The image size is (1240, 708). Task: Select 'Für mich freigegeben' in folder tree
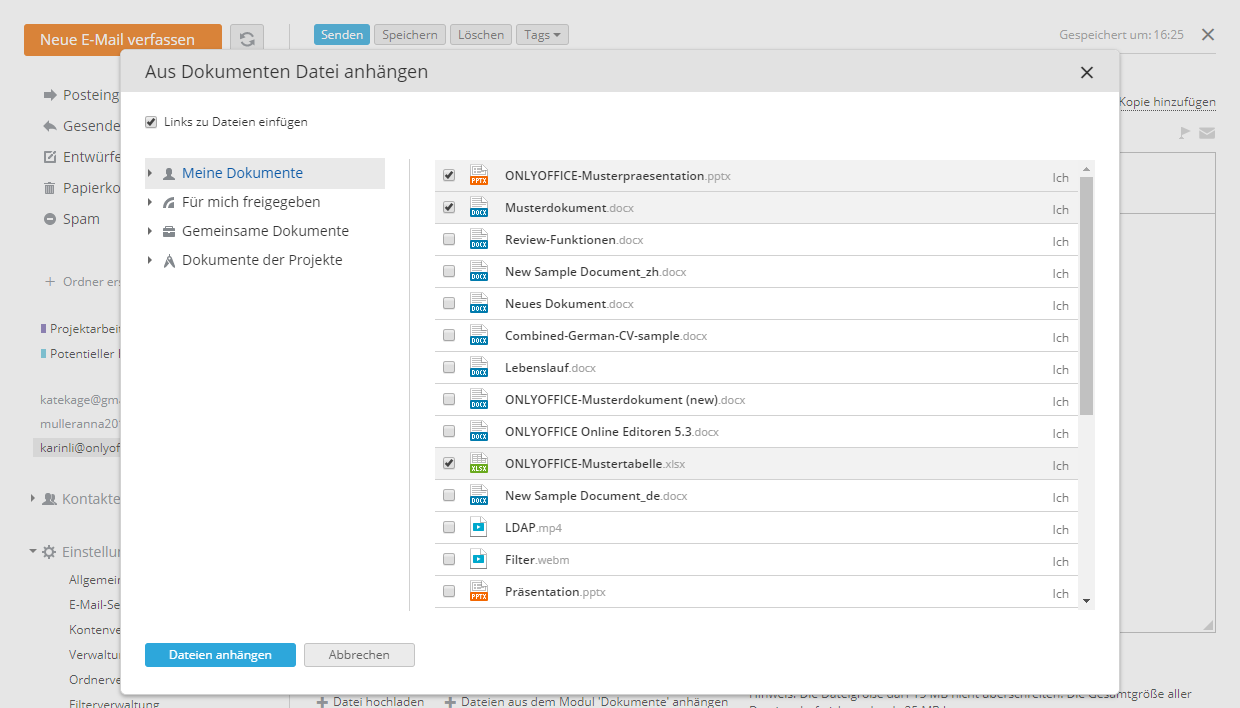click(251, 202)
